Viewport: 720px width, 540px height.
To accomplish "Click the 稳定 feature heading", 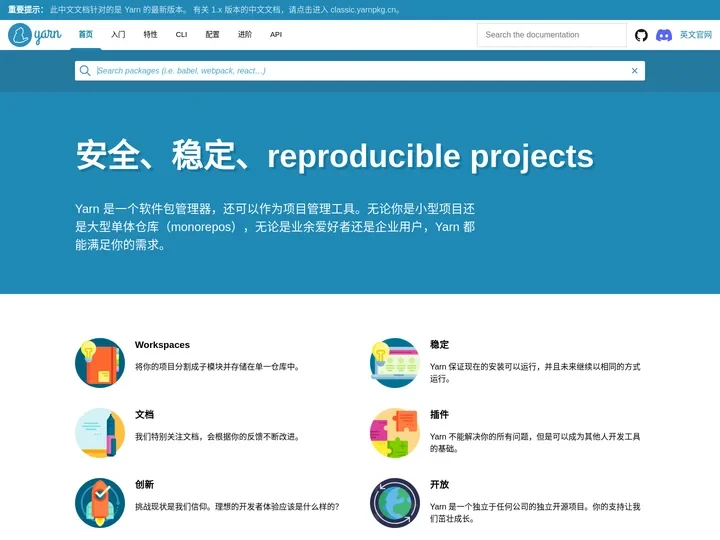I will pos(439,345).
